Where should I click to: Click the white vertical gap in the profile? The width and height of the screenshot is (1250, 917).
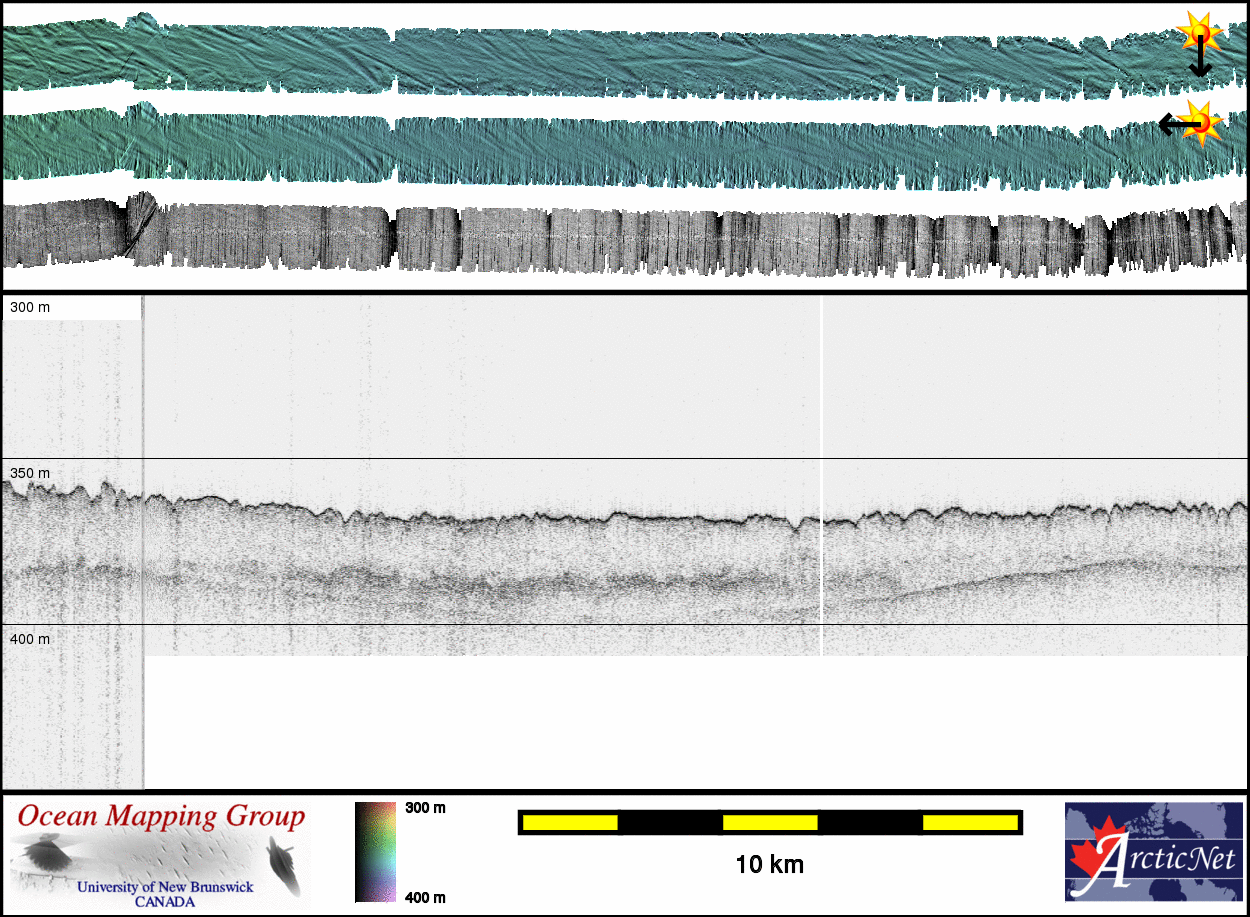click(x=821, y=475)
